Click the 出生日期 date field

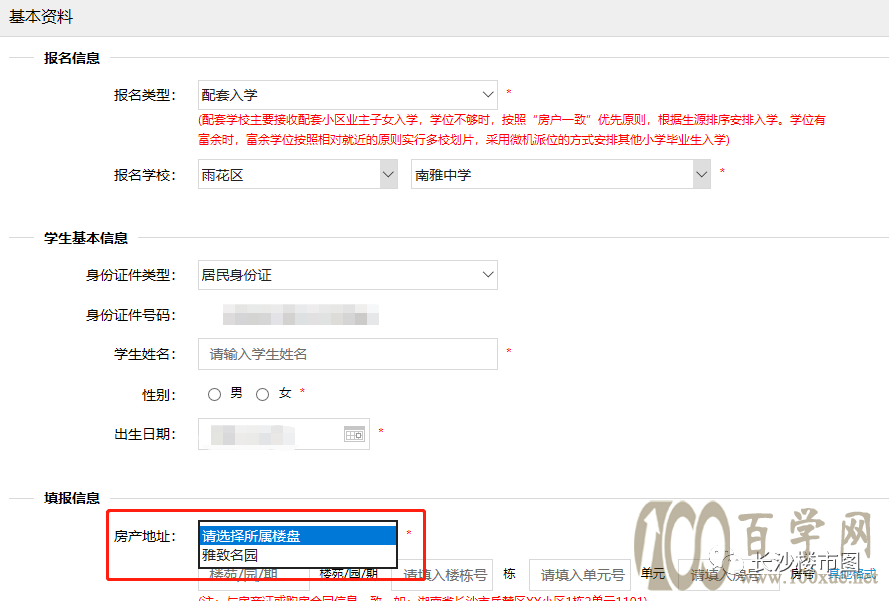pyautogui.click(x=283, y=434)
